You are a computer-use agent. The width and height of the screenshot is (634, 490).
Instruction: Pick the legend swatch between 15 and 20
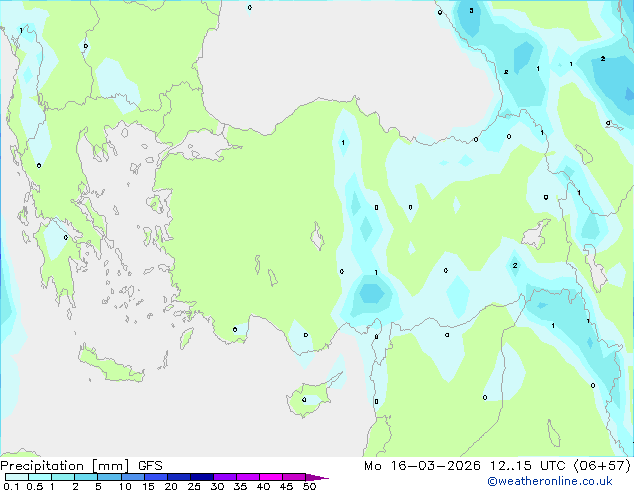[x=155, y=477]
